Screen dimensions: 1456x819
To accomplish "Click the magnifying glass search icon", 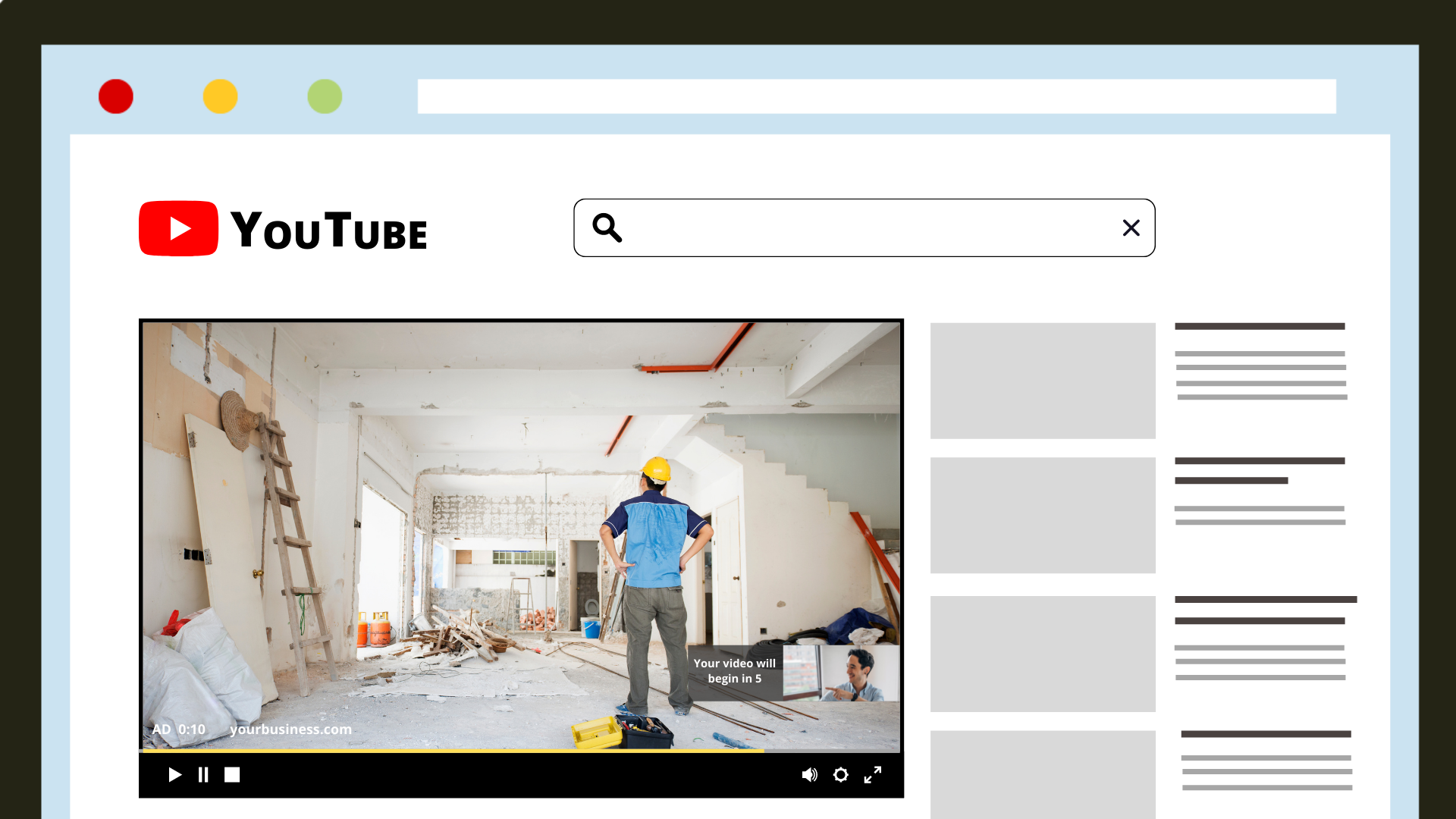I will pyautogui.click(x=607, y=227).
